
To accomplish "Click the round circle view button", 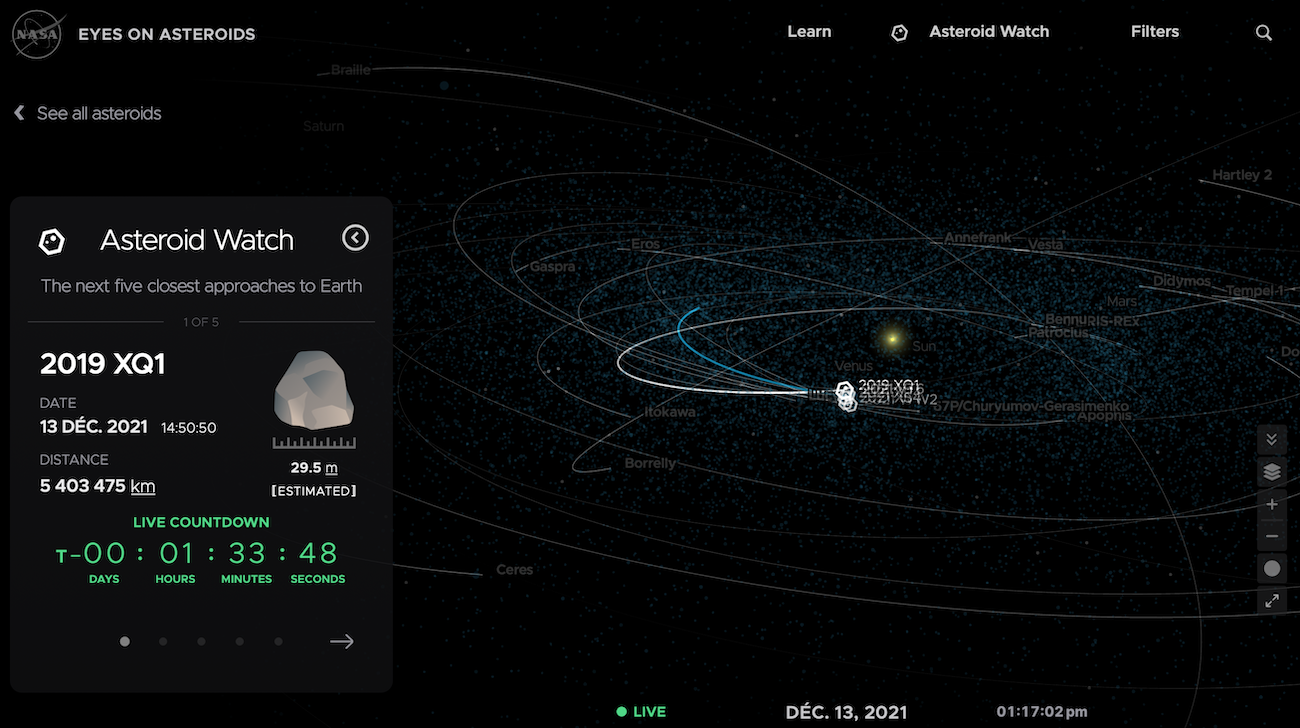I will pyautogui.click(x=1272, y=569).
